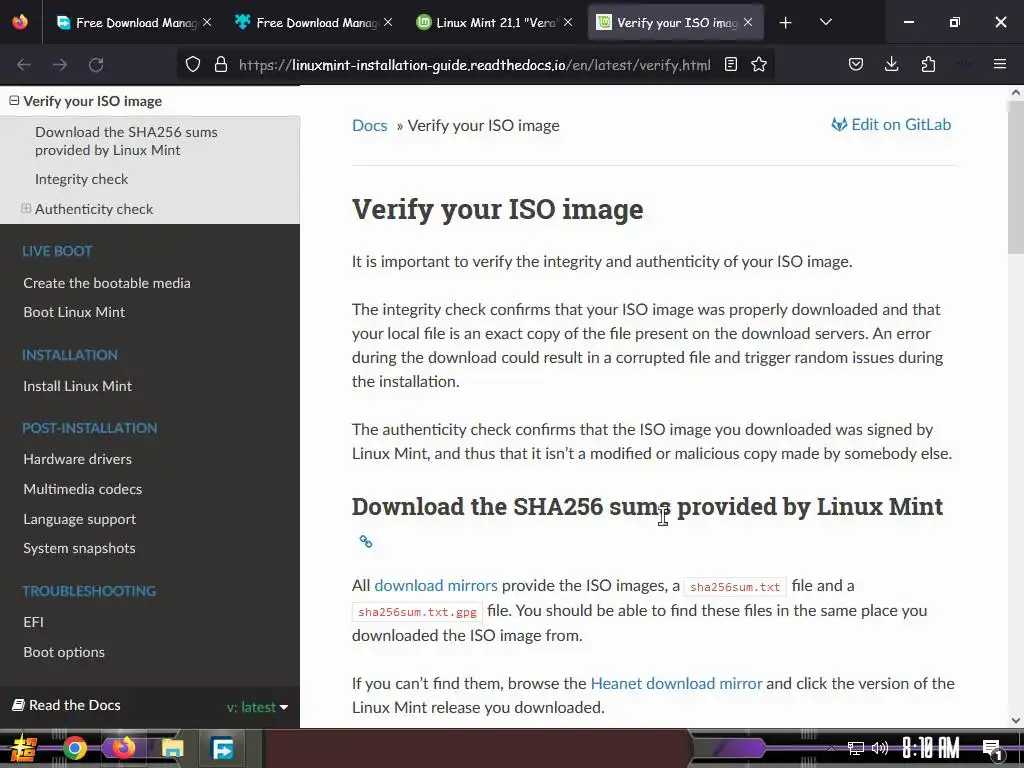Open the Language support page
Image resolution: width=1024 pixels, height=768 pixels.
80,519
